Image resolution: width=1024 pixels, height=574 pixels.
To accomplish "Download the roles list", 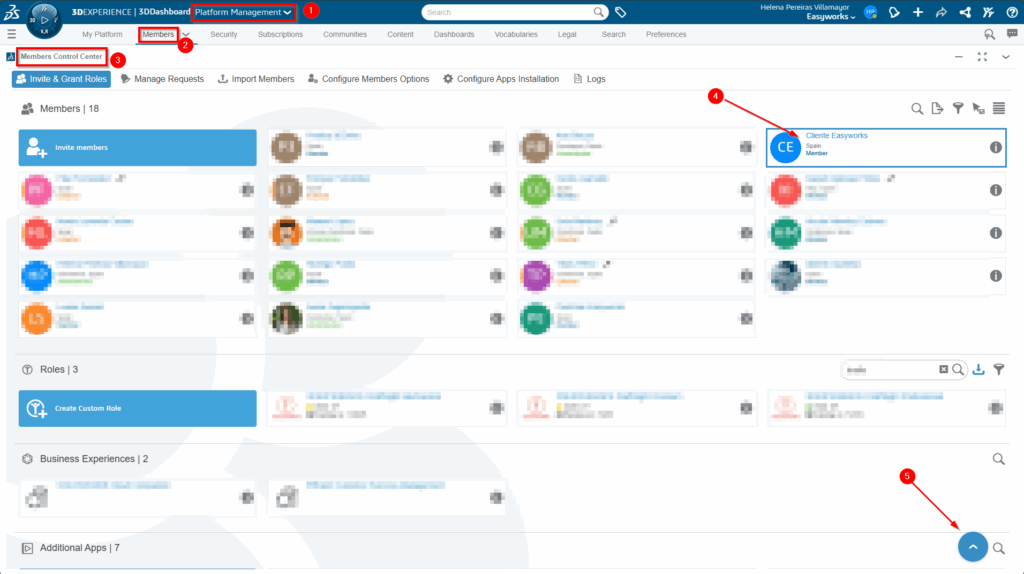I will coord(978,370).
